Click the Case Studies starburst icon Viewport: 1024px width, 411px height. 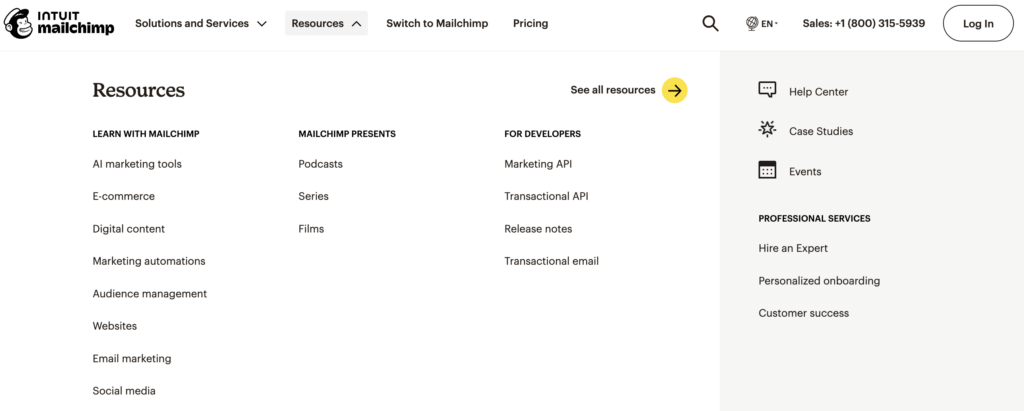767,130
